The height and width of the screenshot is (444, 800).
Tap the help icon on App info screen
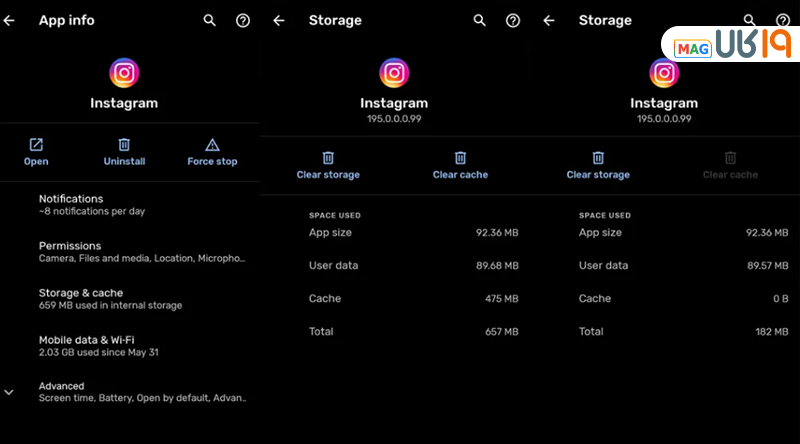[x=243, y=20]
